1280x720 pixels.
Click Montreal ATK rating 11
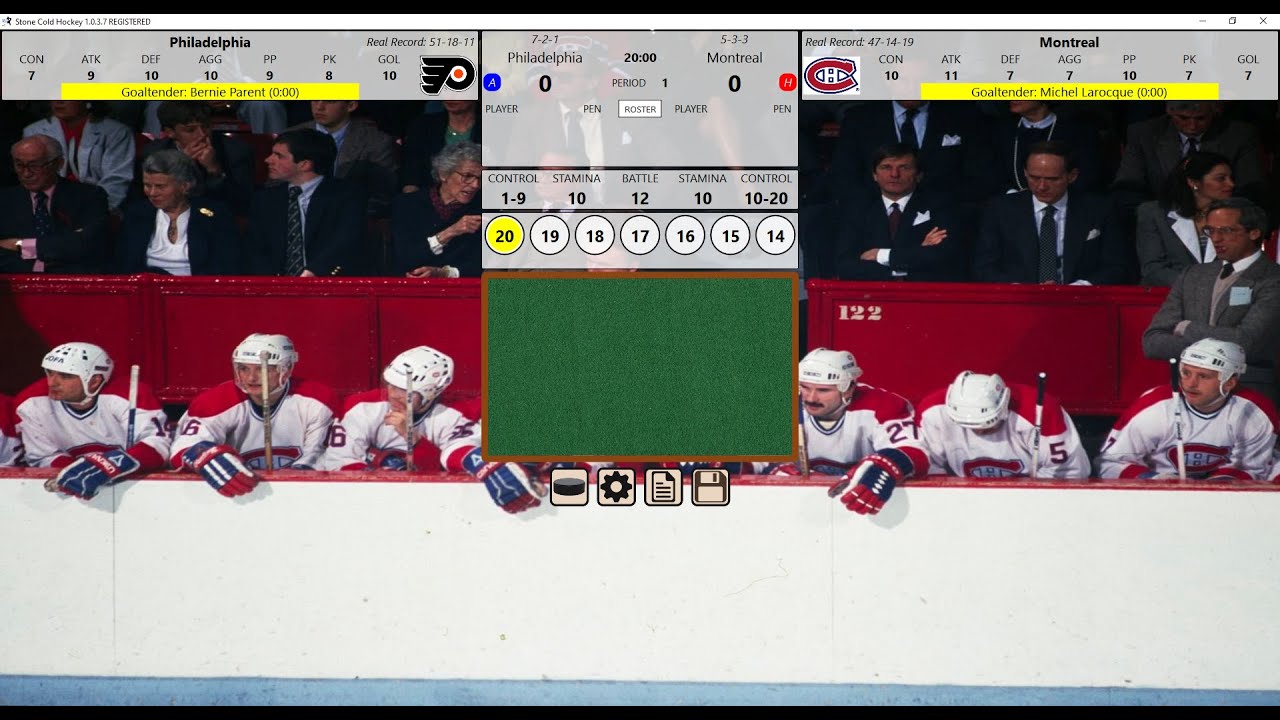[x=950, y=75]
